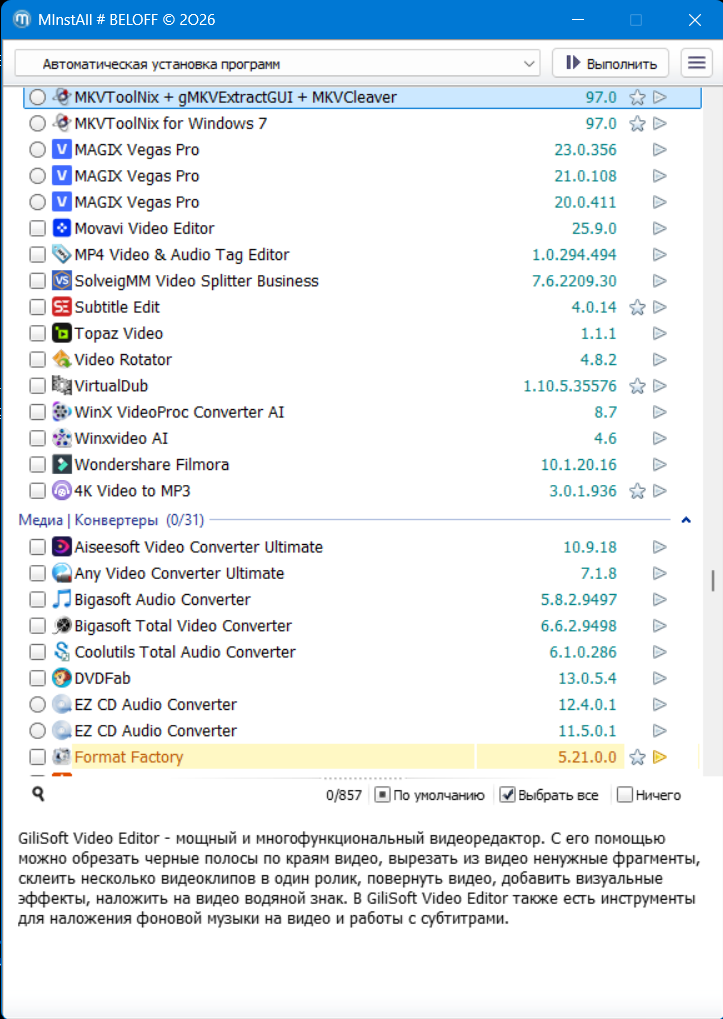Click version '20.0.411' of MAGIX Vegas Pro

click(585, 202)
